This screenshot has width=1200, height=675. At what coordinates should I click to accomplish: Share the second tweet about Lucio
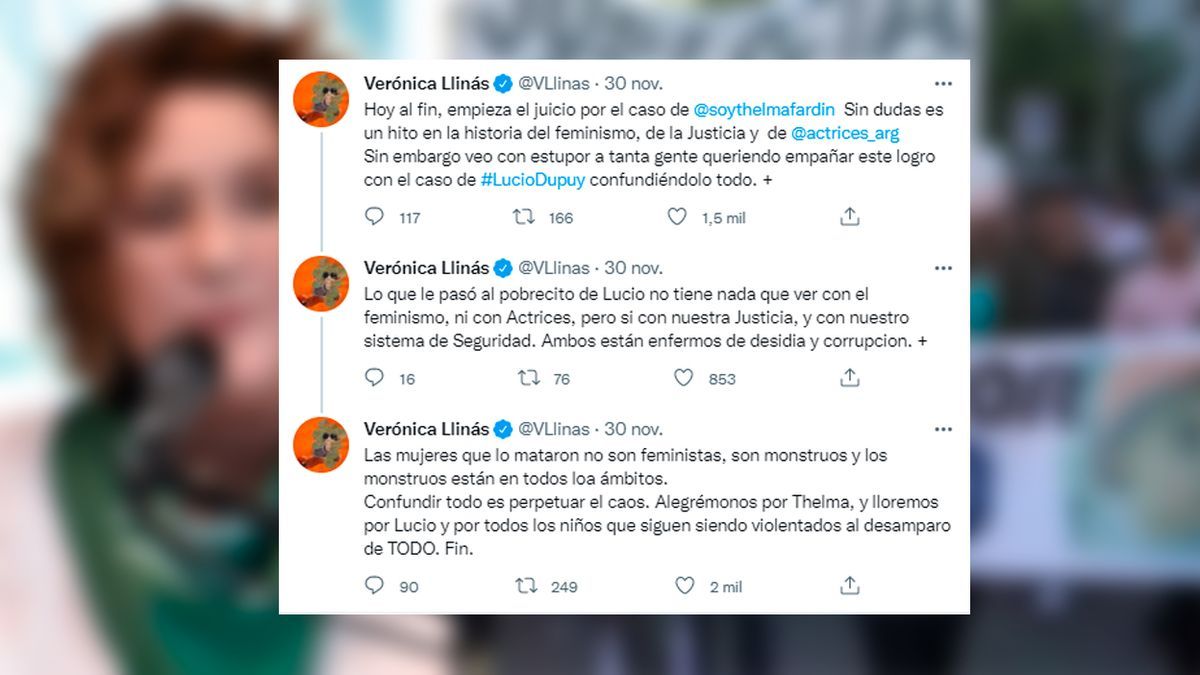(849, 377)
